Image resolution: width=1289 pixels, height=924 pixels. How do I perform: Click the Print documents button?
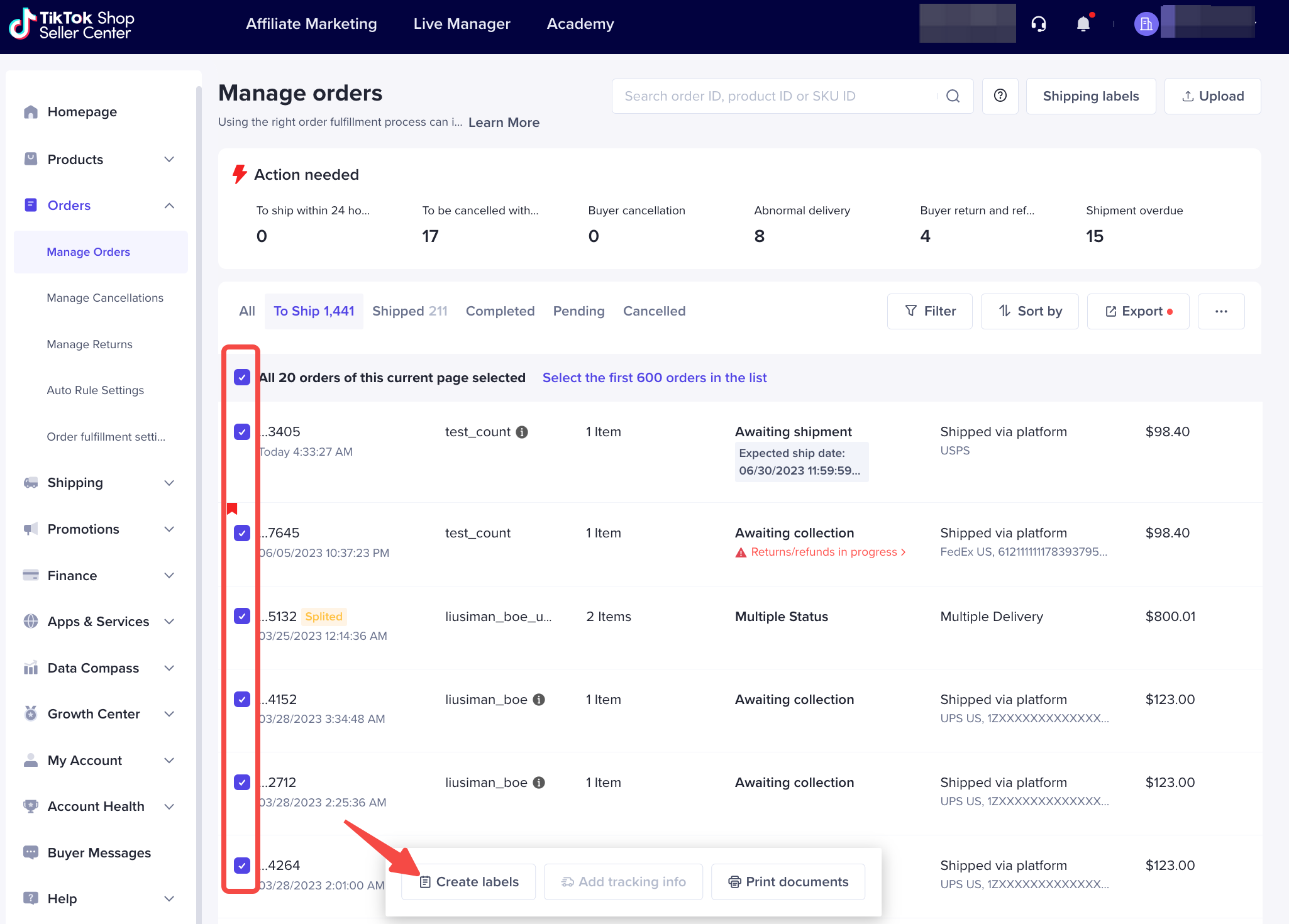click(x=788, y=882)
